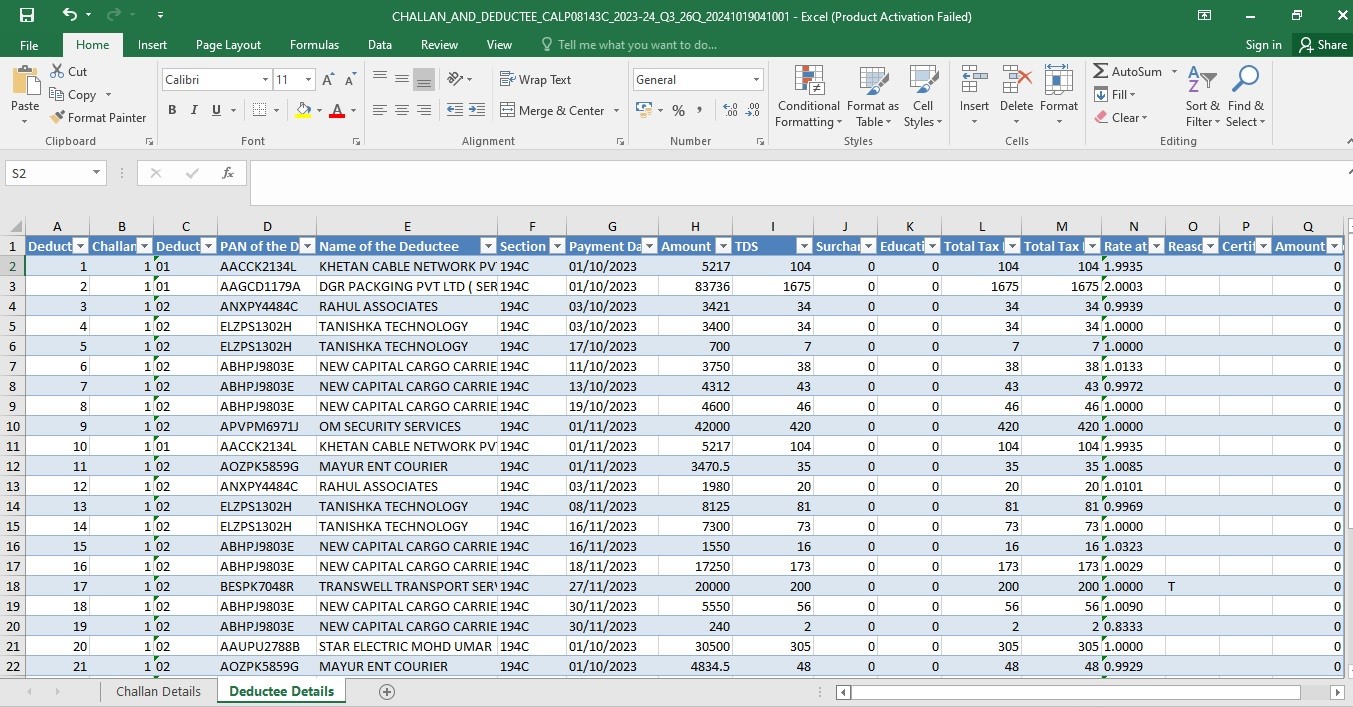Apply Comma Style icon
The height and width of the screenshot is (707, 1353).
click(x=699, y=110)
